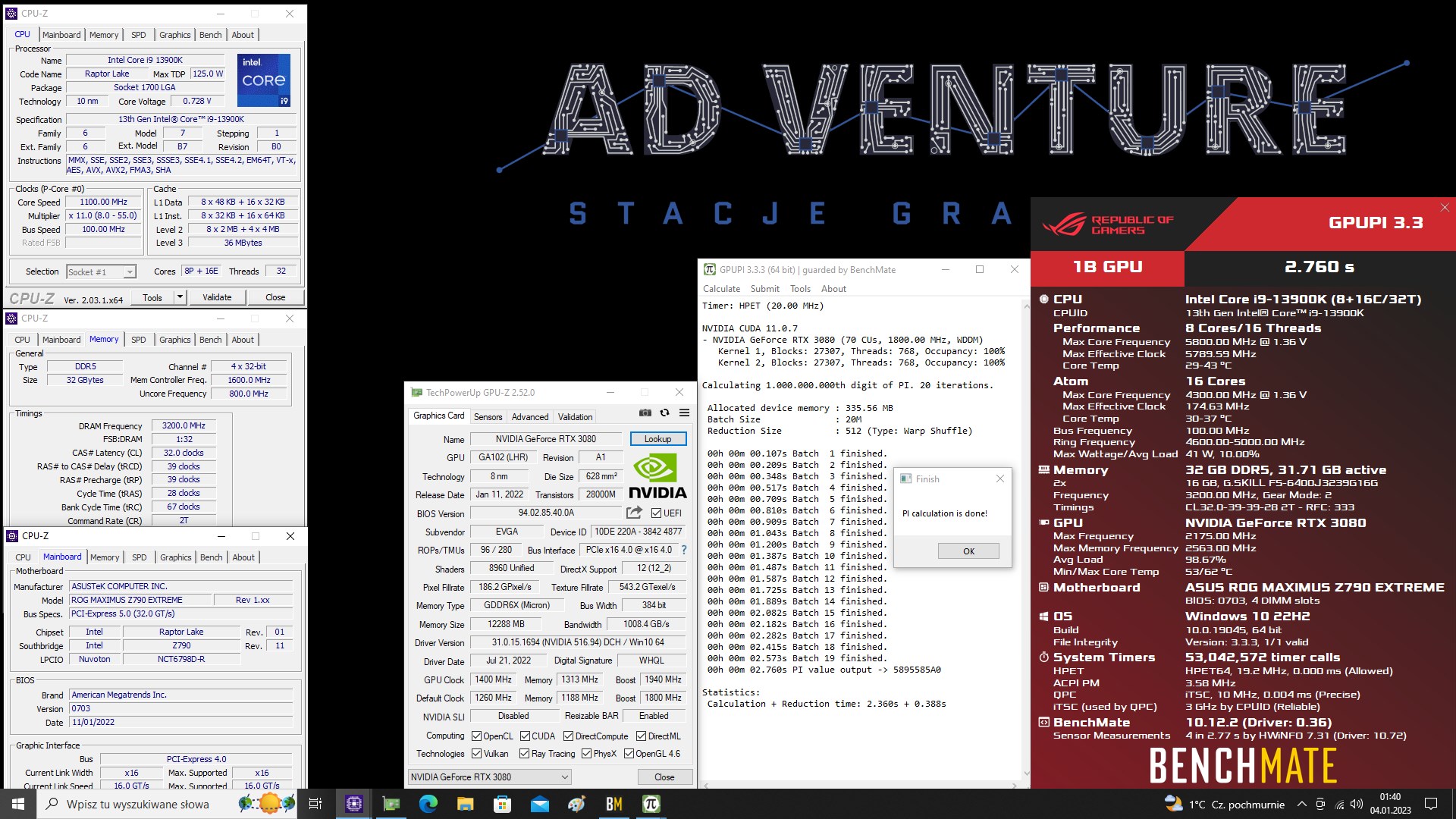Open the weather widget on the taskbar
This screenshot has height=819, width=1456.
coord(1224,804)
